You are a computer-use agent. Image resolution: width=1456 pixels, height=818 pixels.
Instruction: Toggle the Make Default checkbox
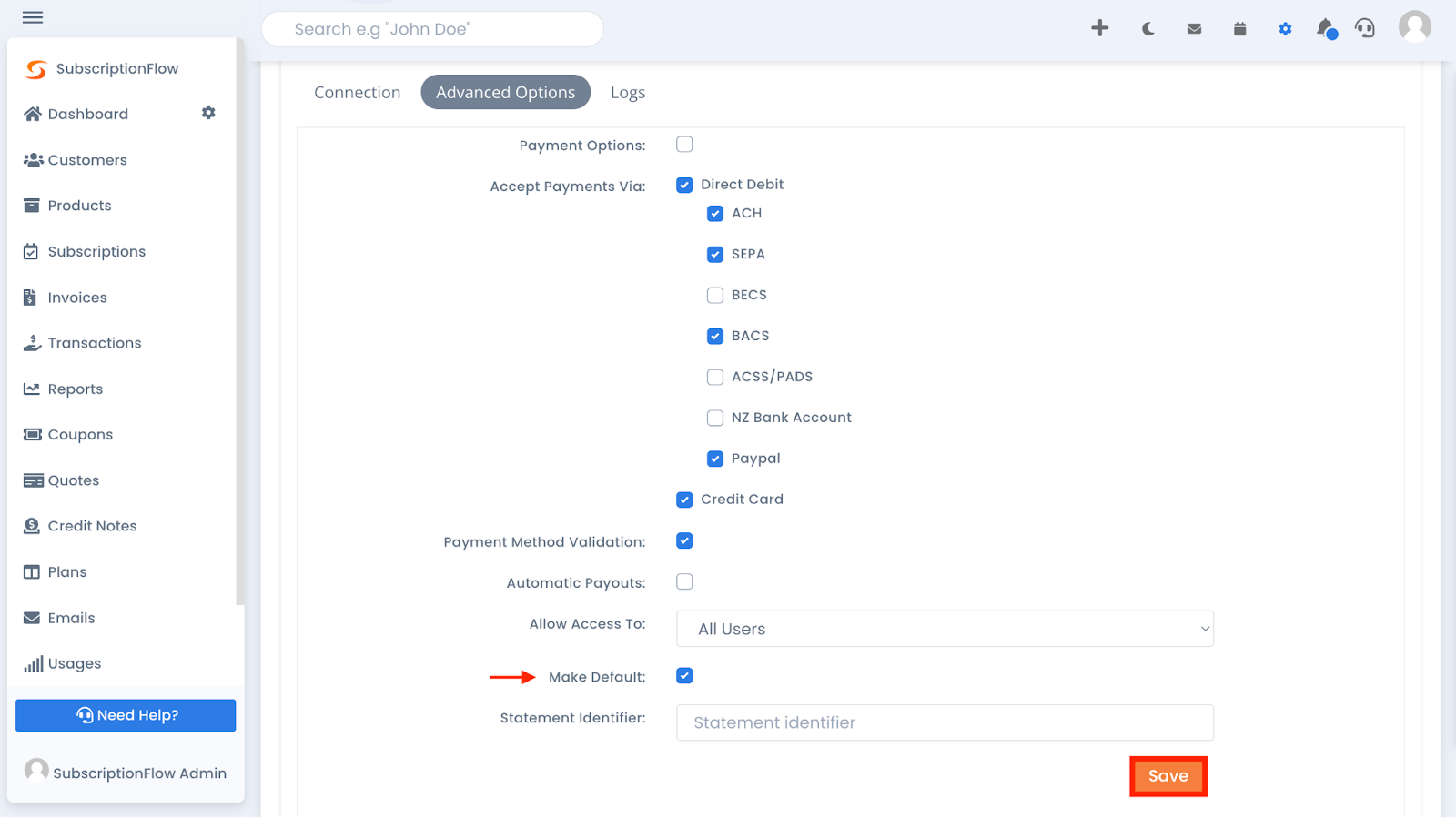(x=684, y=676)
